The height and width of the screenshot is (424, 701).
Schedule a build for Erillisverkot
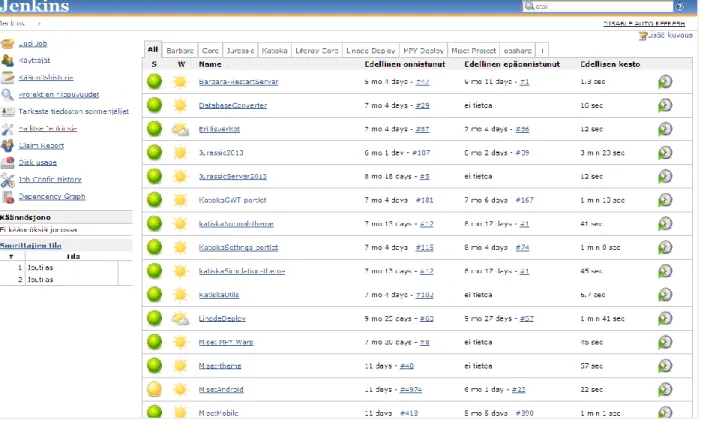pos(665,129)
